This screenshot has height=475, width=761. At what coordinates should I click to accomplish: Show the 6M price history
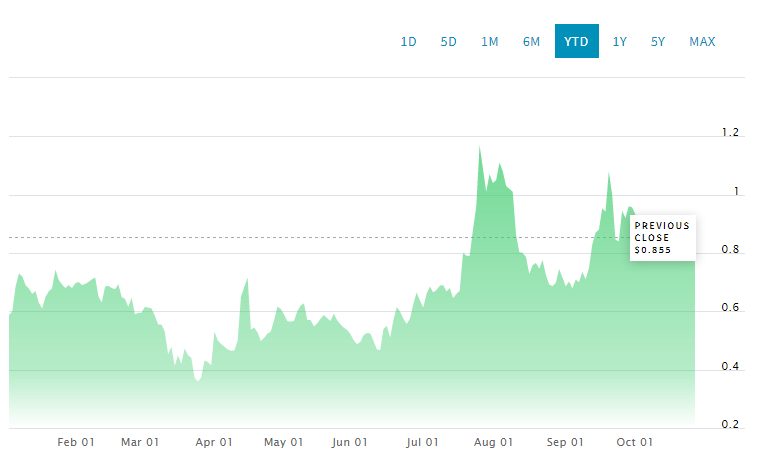531,41
